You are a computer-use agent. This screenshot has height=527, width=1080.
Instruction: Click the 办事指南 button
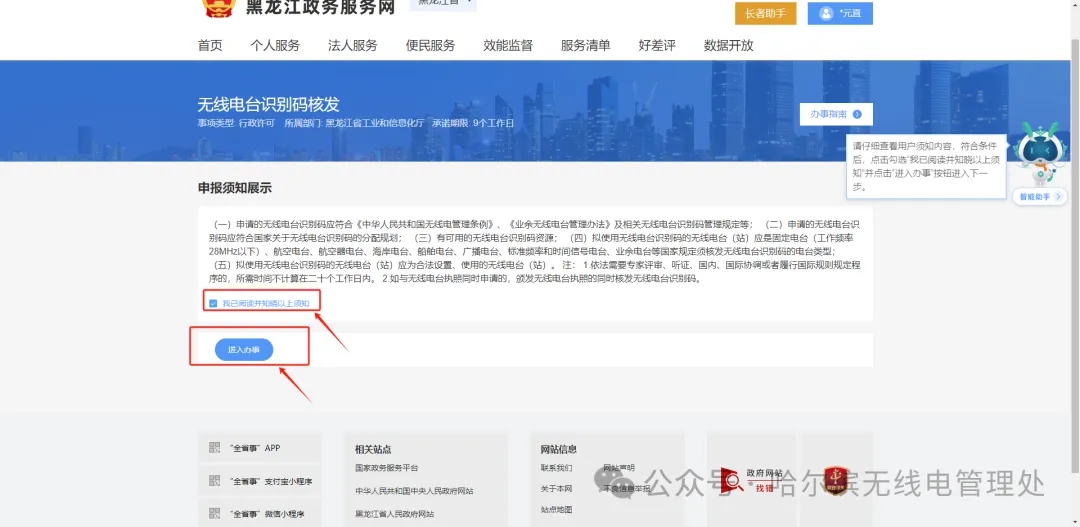coord(836,114)
